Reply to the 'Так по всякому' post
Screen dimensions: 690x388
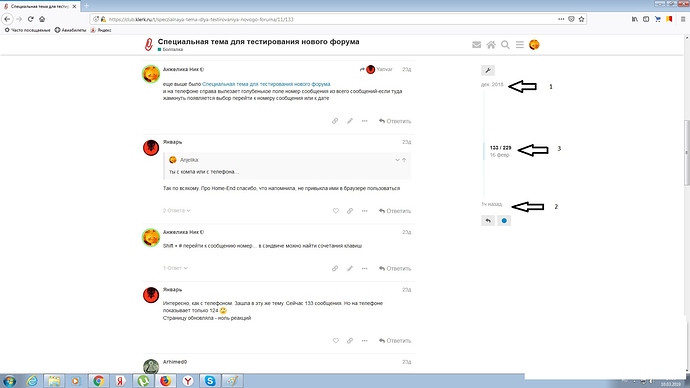pos(395,211)
